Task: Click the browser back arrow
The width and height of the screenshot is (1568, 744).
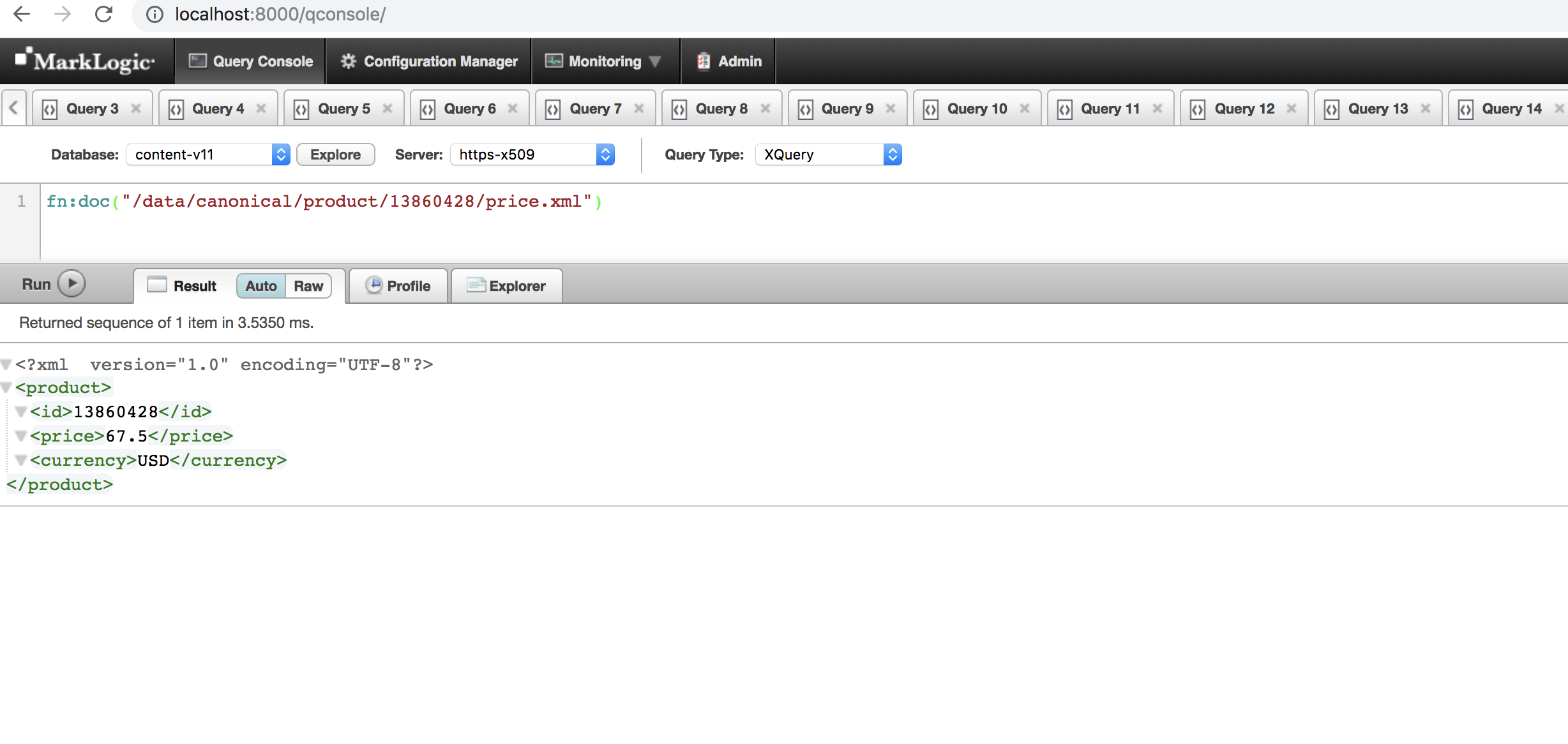Action: (22, 14)
